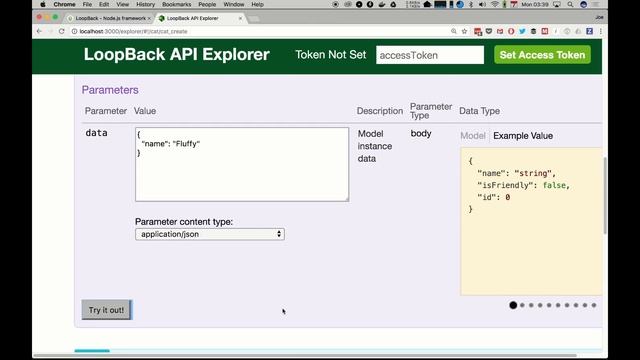This screenshot has height=360, width=640.
Task: Click inside the data value textarea
Action: pos(242,164)
